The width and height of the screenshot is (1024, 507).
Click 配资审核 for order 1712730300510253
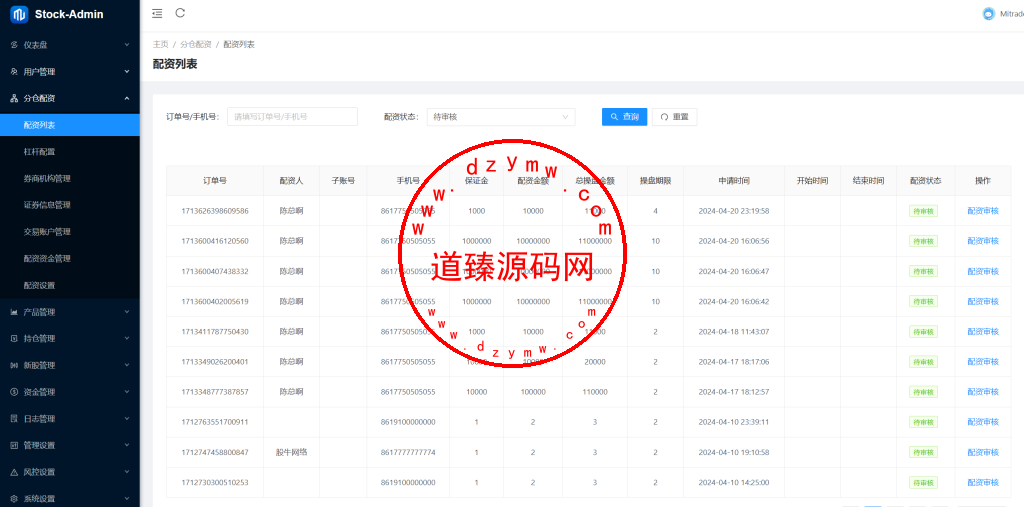983,483
